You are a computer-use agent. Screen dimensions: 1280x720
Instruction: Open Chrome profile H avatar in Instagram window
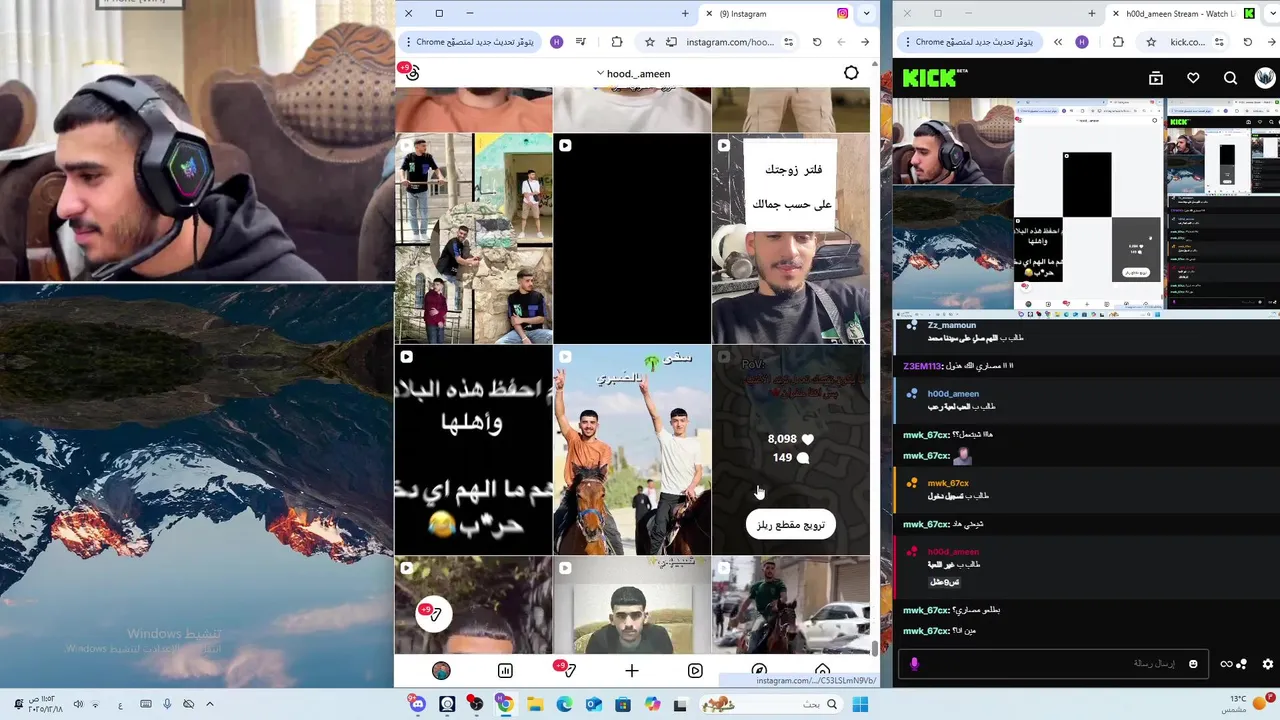click(x=557, y=42)
